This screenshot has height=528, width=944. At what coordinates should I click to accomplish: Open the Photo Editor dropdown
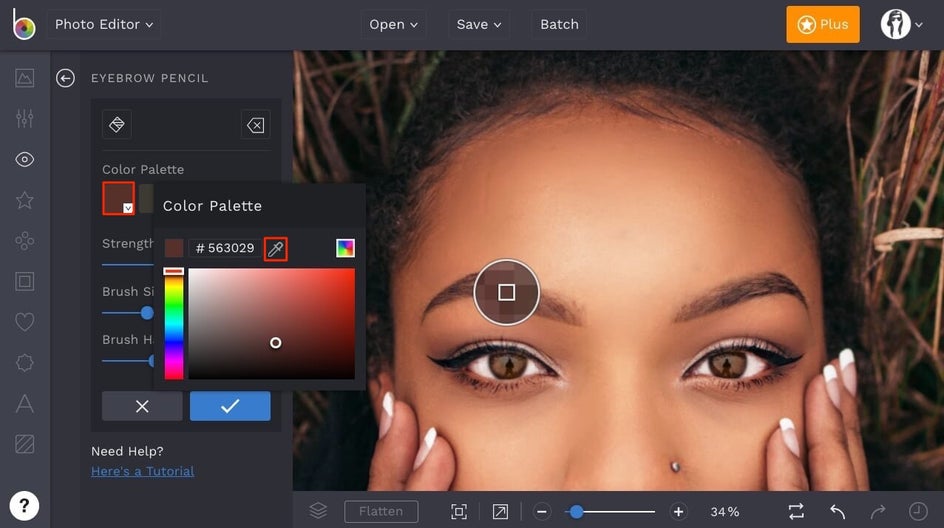(104, 25)
